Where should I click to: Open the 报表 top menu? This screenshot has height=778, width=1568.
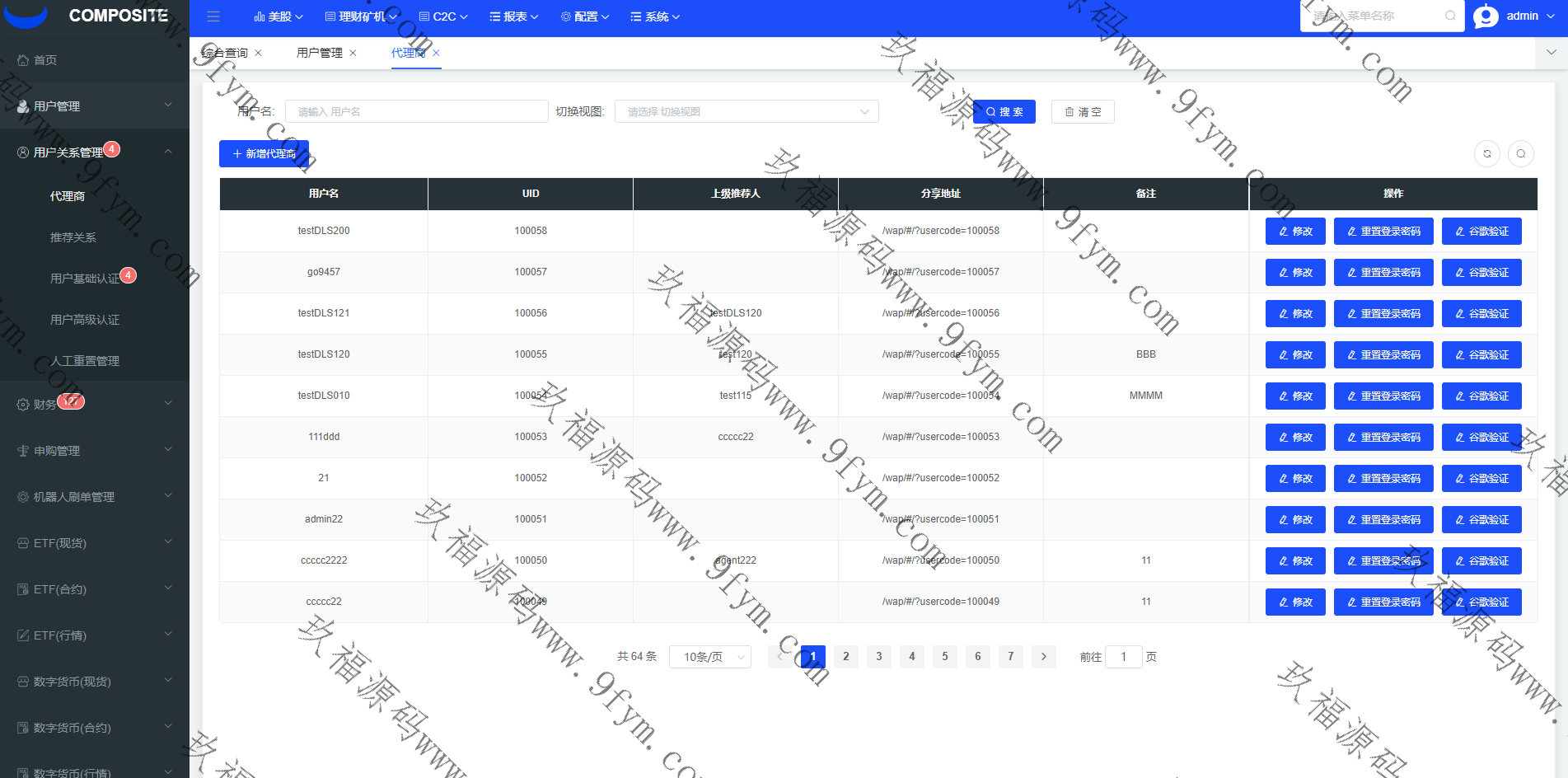point(514,16)
